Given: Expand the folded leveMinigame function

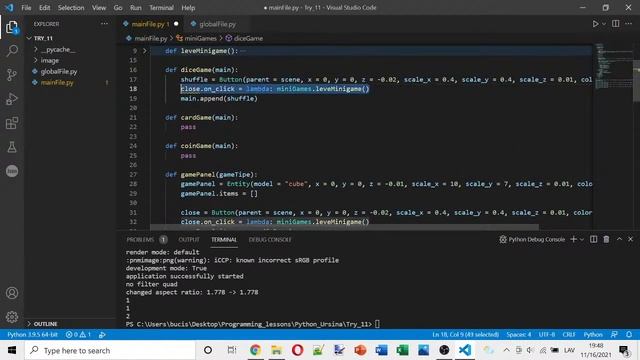Looking at the screenshot, I should (x=144, y=51).
